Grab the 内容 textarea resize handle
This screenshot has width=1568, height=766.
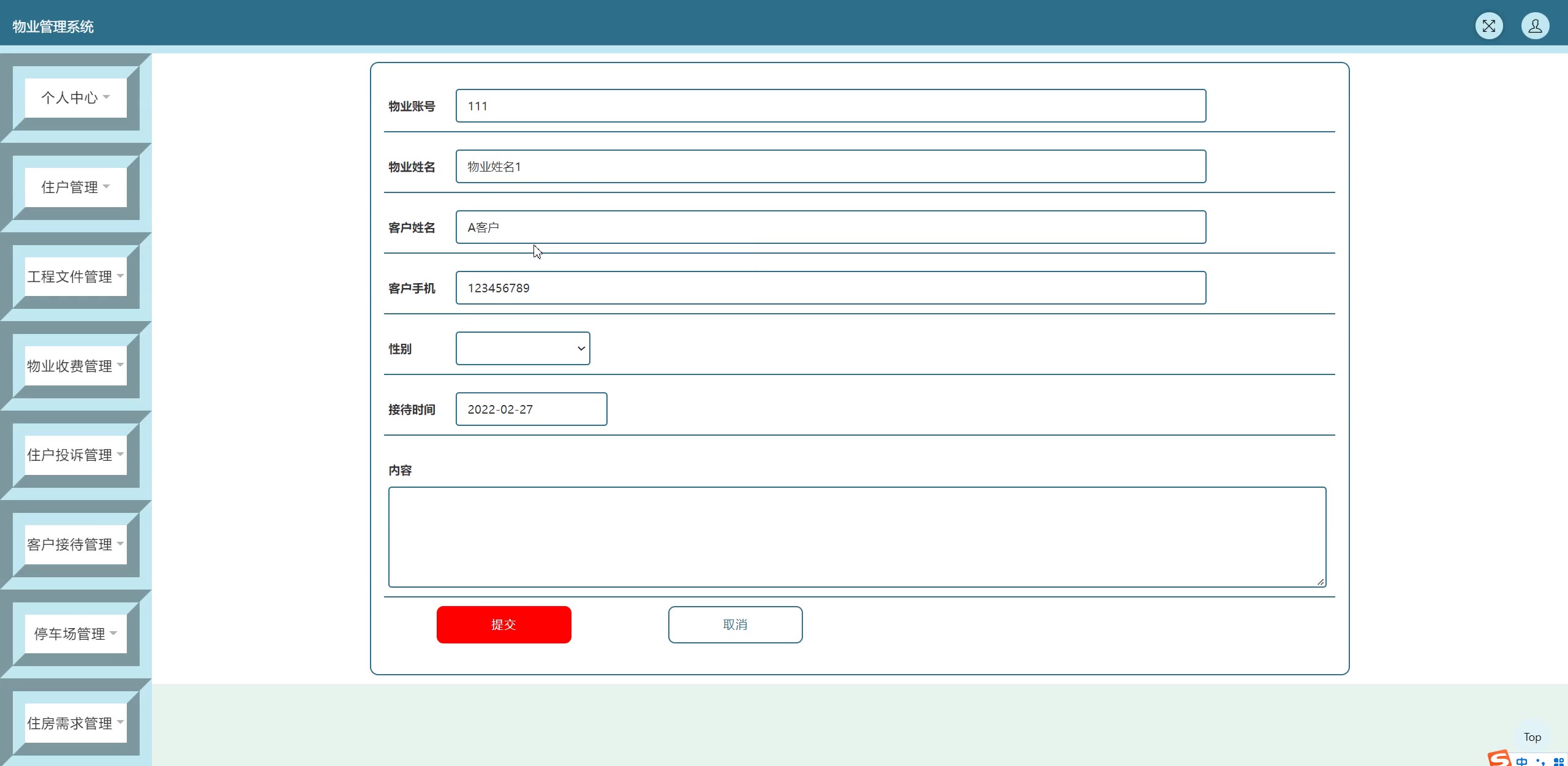(1321, 582)
